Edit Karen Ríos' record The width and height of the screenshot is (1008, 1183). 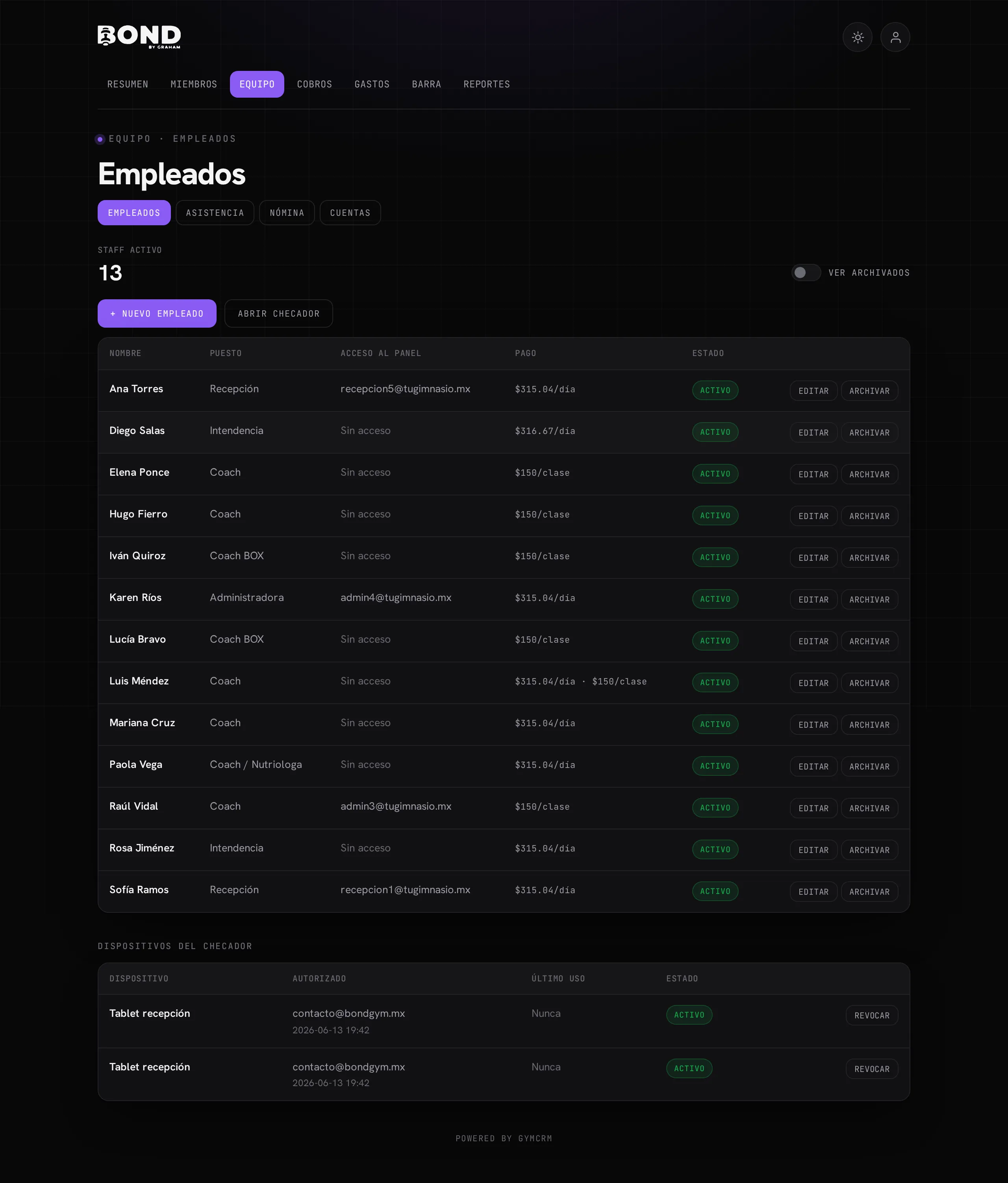[813, 599]
